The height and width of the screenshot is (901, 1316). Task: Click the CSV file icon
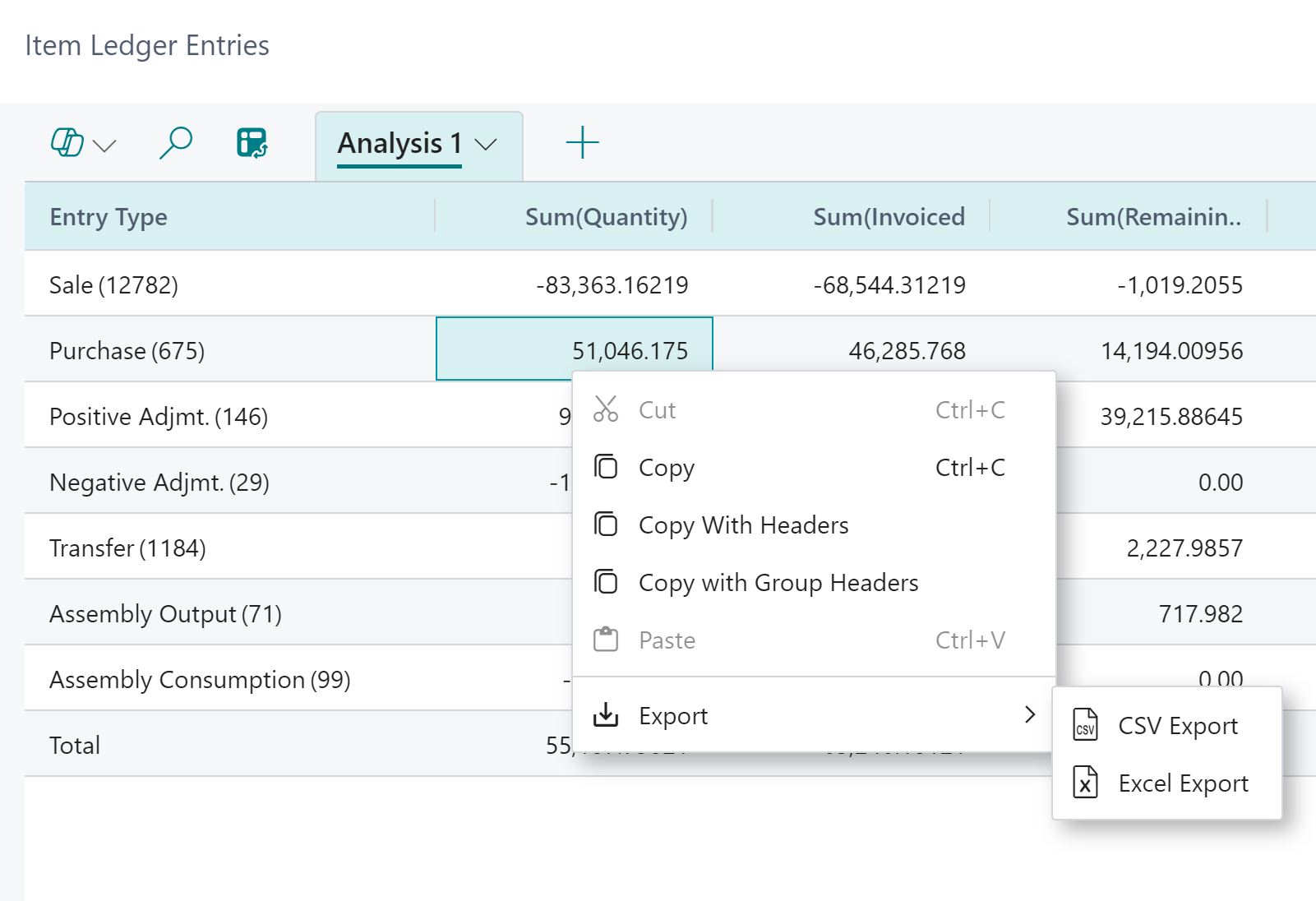tap(1084, 725)
